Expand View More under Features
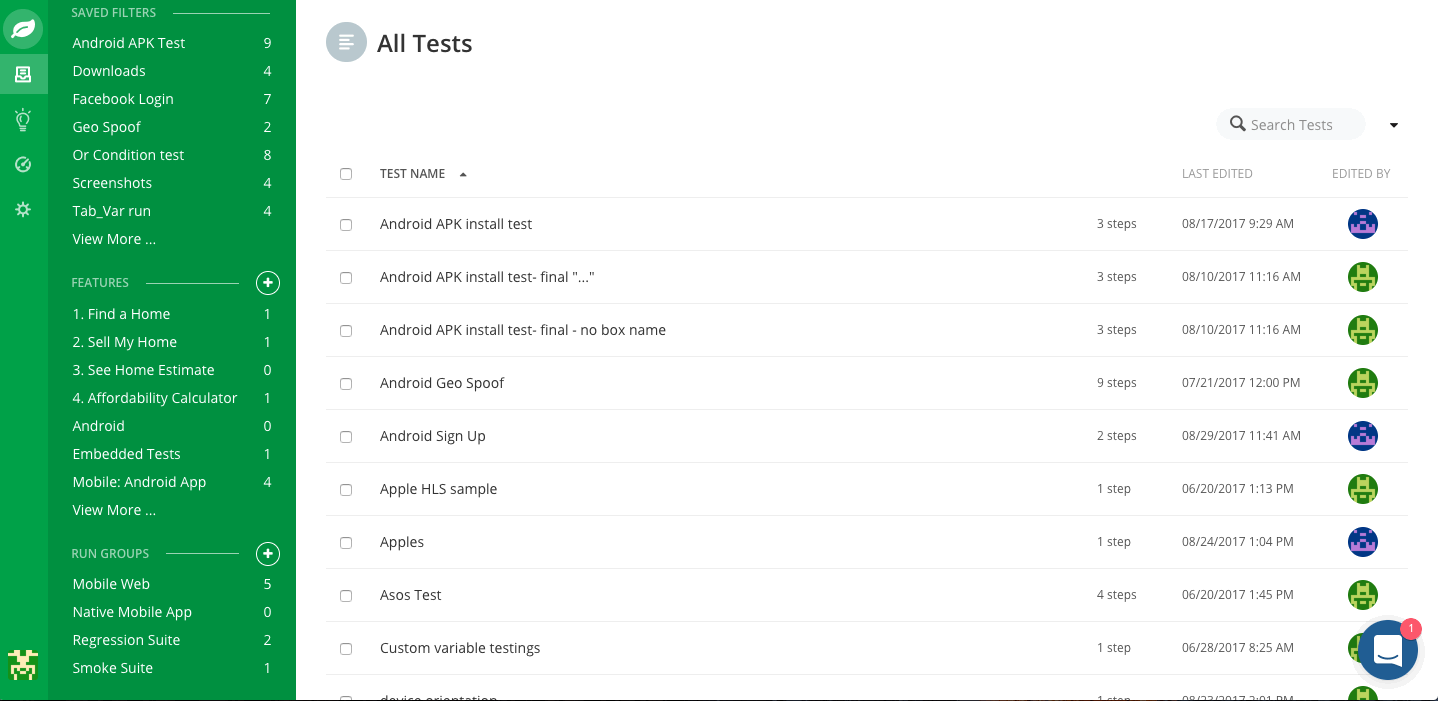1438x701 pixels. pyautogui.click(x=114, y=510)
